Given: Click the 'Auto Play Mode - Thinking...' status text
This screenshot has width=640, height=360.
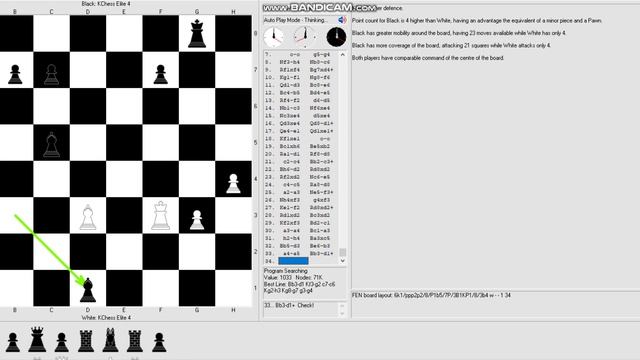Looking at the screenshot, I should 296,20.
